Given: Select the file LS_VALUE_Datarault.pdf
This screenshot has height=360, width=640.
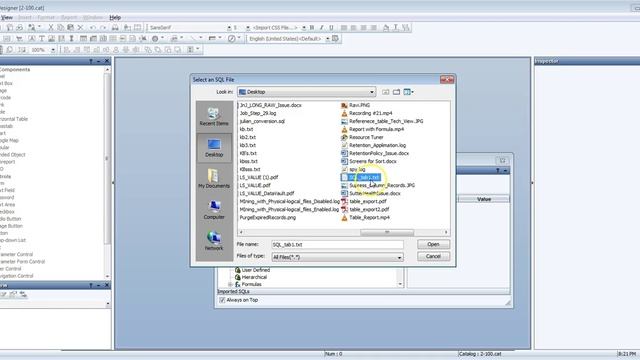Looking at the screenshot, I should point(267,193).
